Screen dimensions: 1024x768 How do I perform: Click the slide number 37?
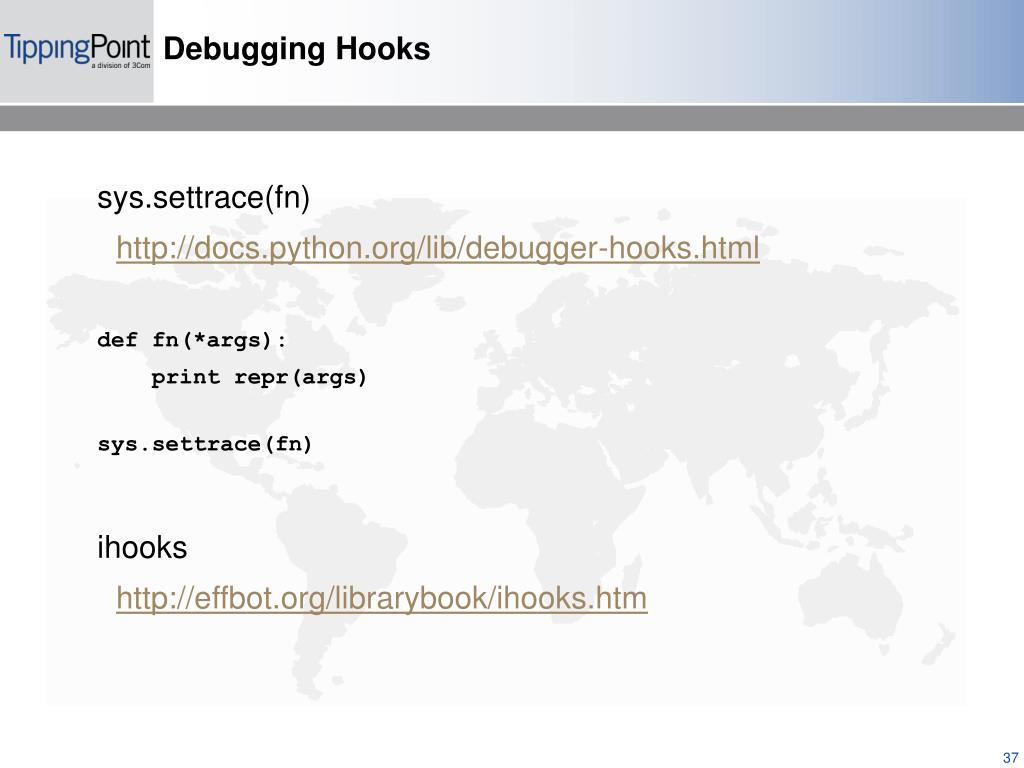[1010, 758]
